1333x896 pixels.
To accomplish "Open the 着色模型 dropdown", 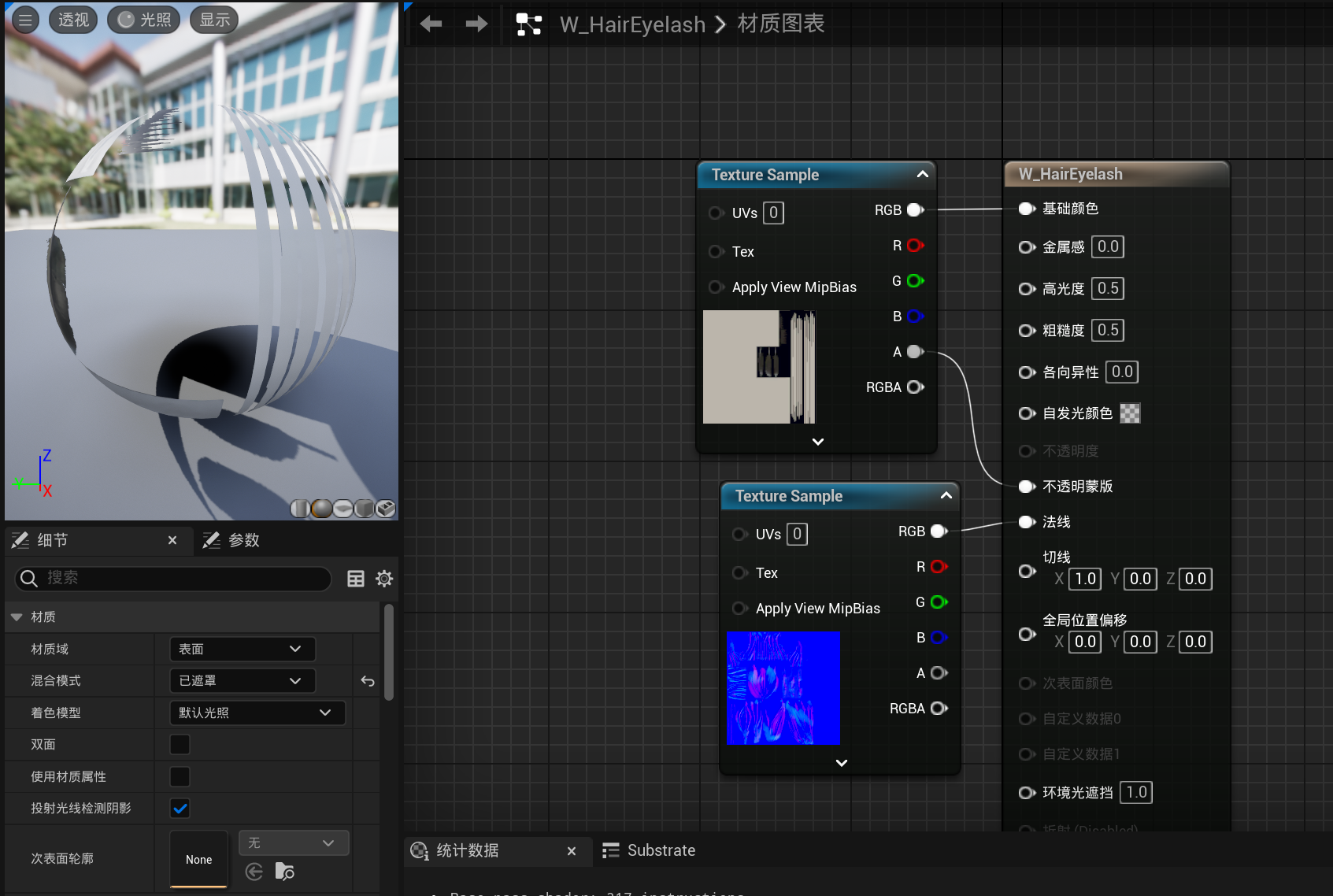I will coord(257,713).
